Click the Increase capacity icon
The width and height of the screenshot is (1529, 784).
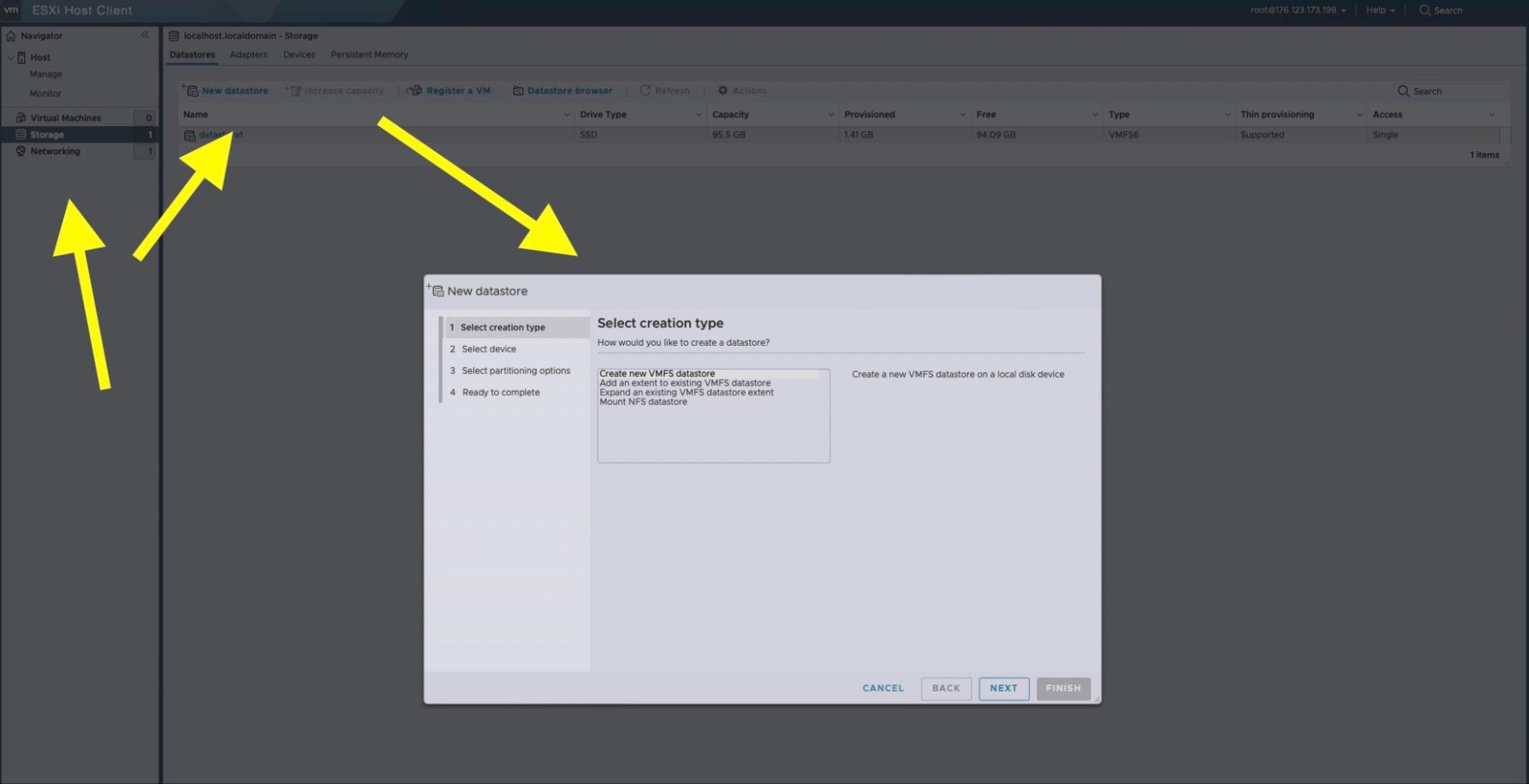(292, 90)
